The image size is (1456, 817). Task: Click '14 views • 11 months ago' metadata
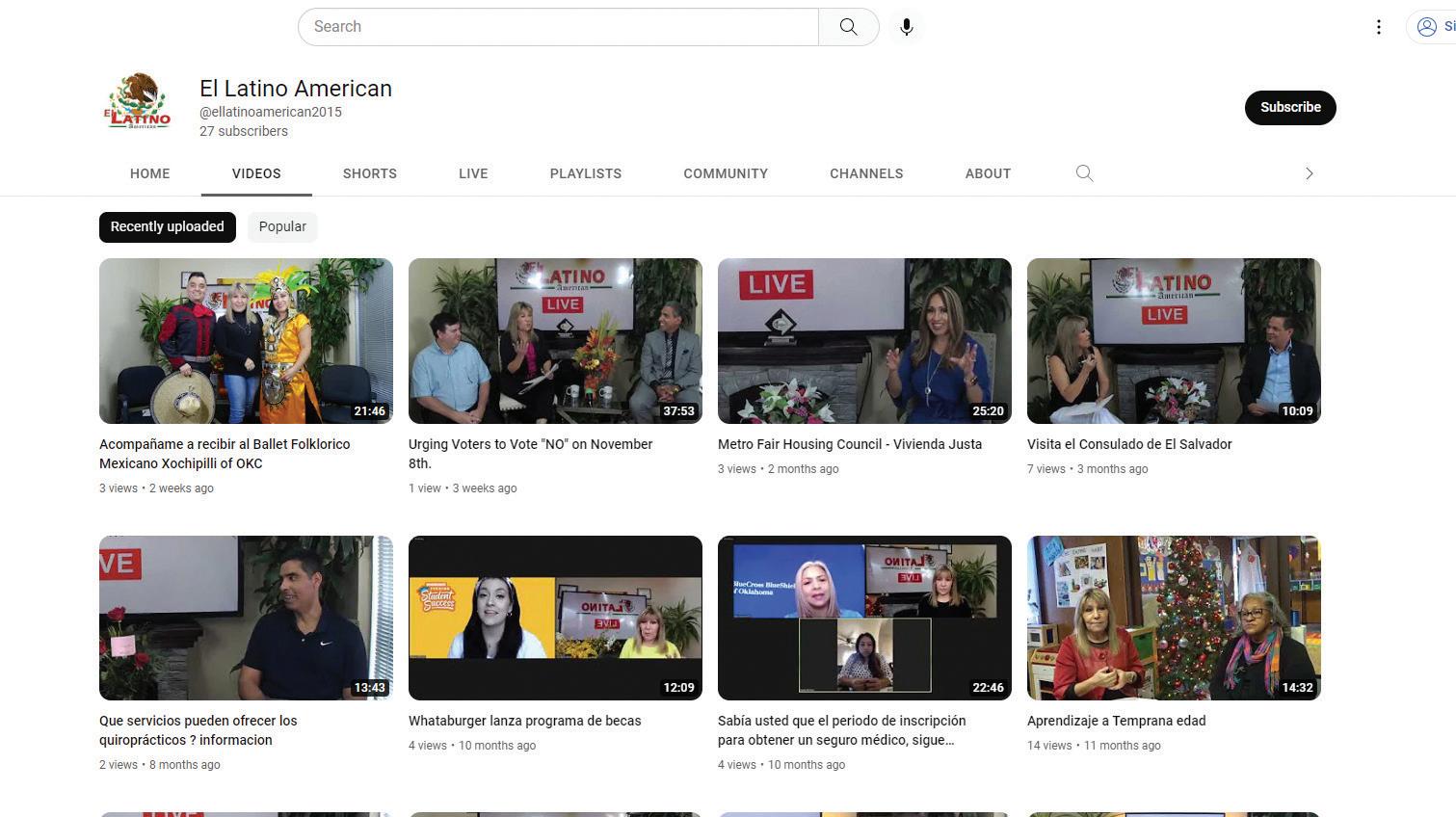[x=1094, y=746]
